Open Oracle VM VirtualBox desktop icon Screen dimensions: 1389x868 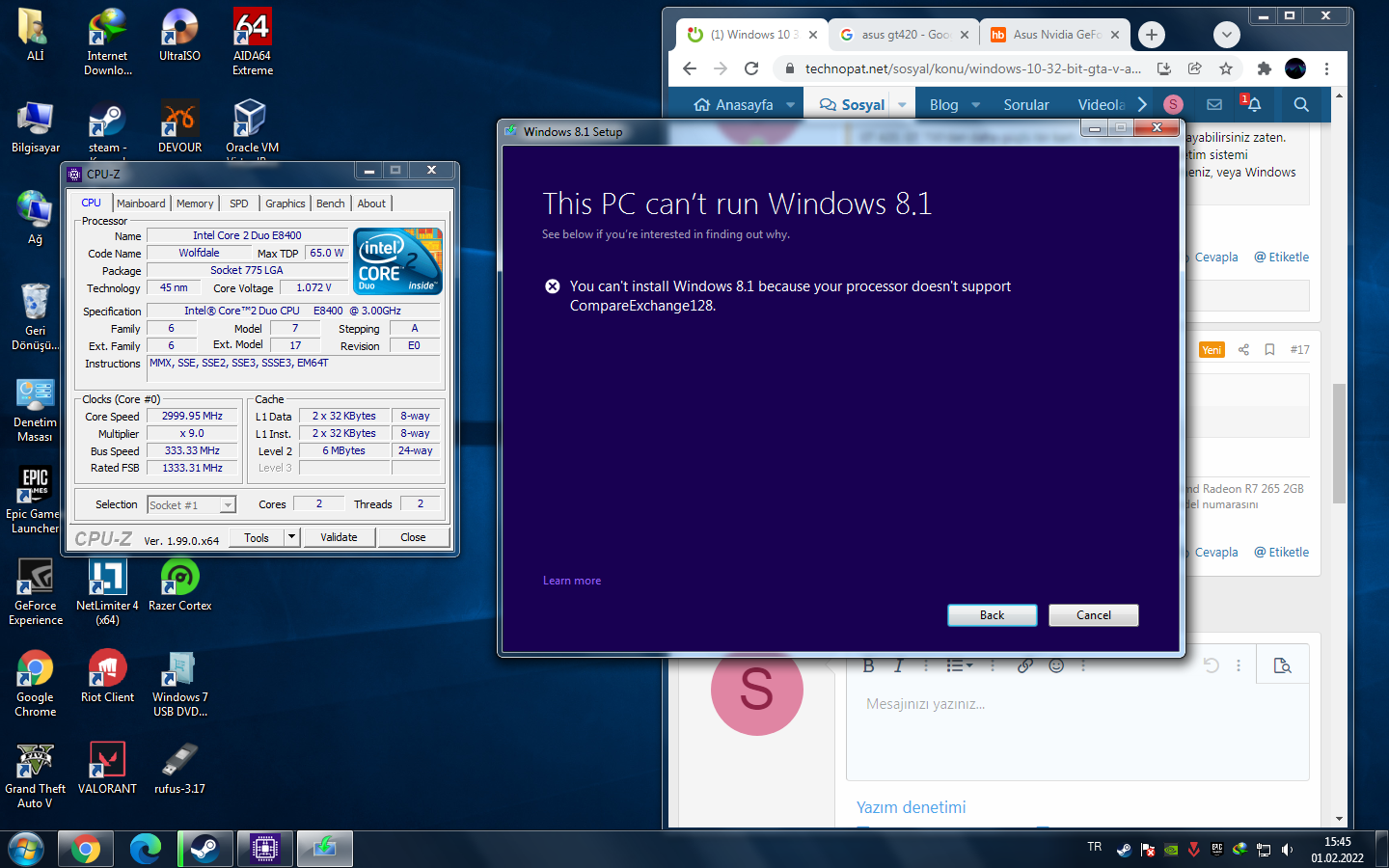[253, 129]
